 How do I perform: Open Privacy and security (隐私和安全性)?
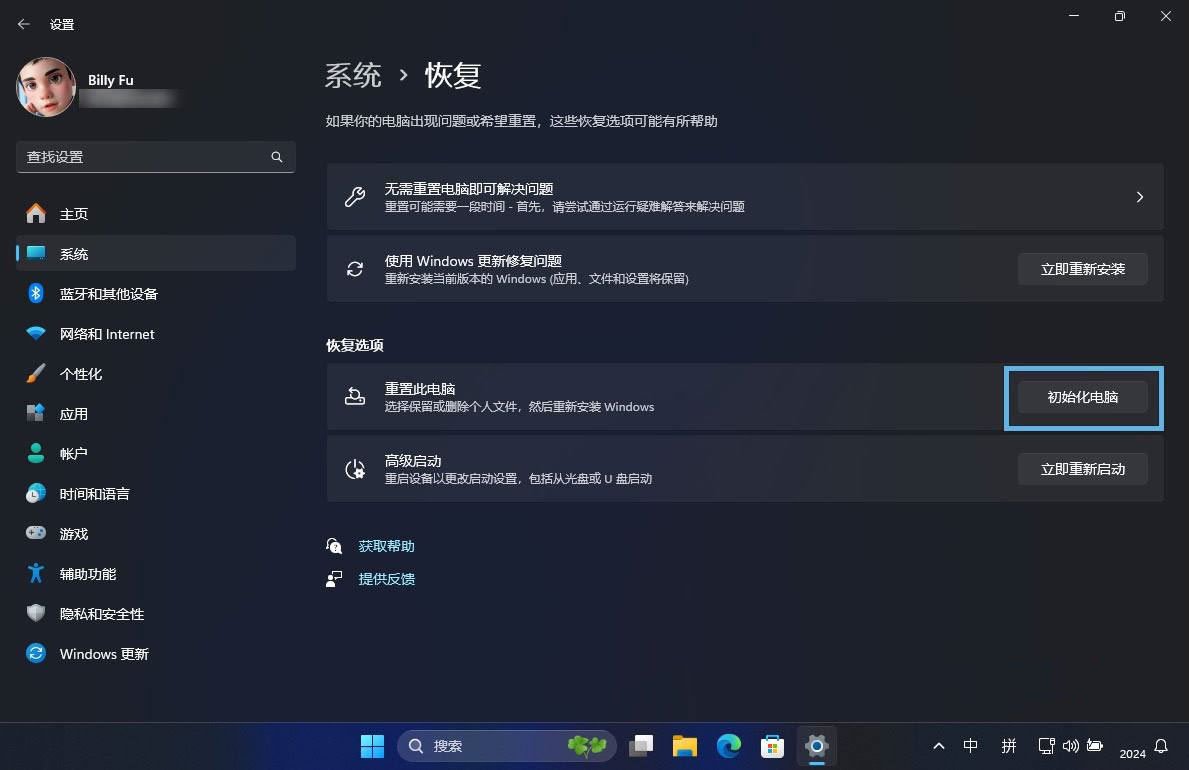click(101, 614)
